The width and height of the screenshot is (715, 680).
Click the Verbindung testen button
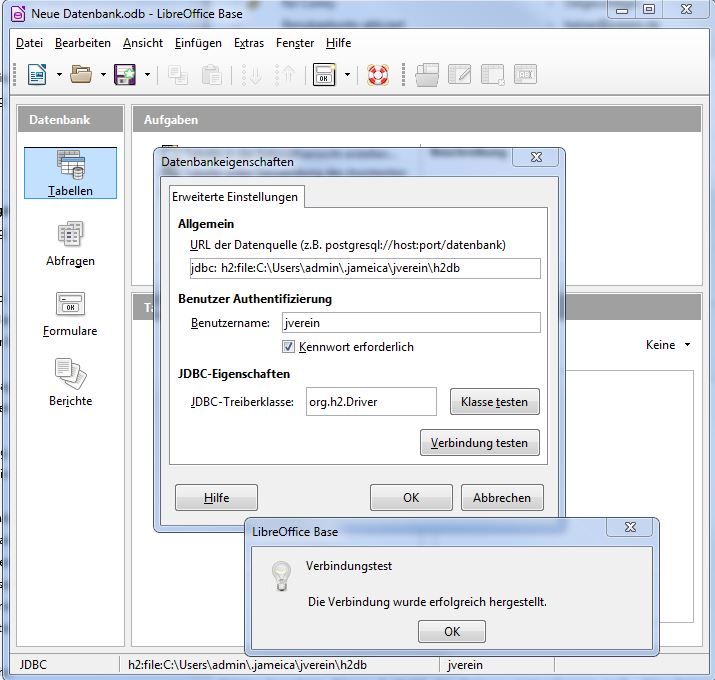pyautogui.click(x=480, y=442)
